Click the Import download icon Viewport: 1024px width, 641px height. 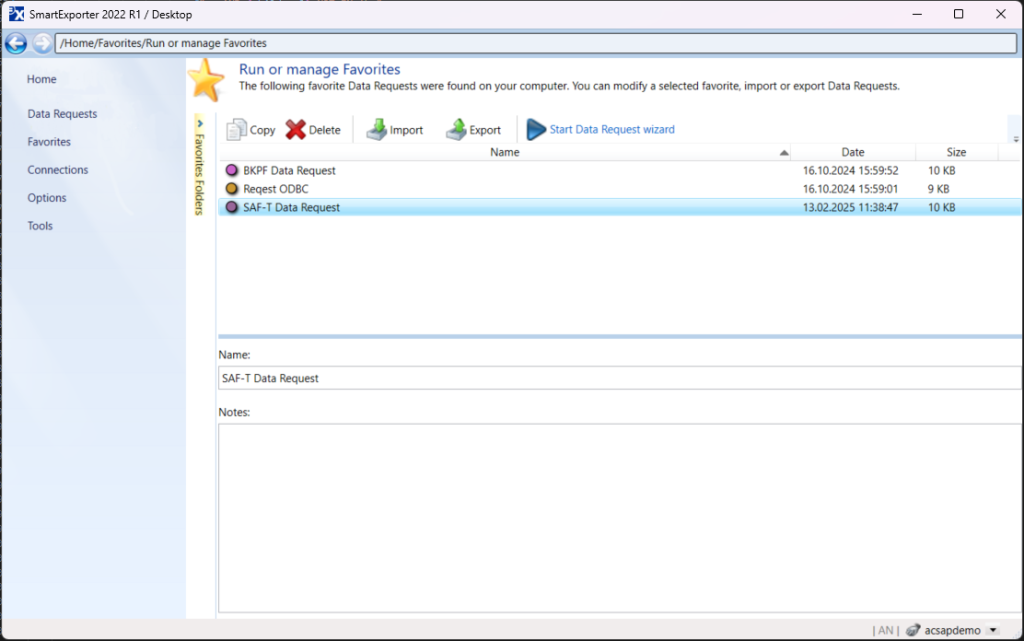pos(376,129)
